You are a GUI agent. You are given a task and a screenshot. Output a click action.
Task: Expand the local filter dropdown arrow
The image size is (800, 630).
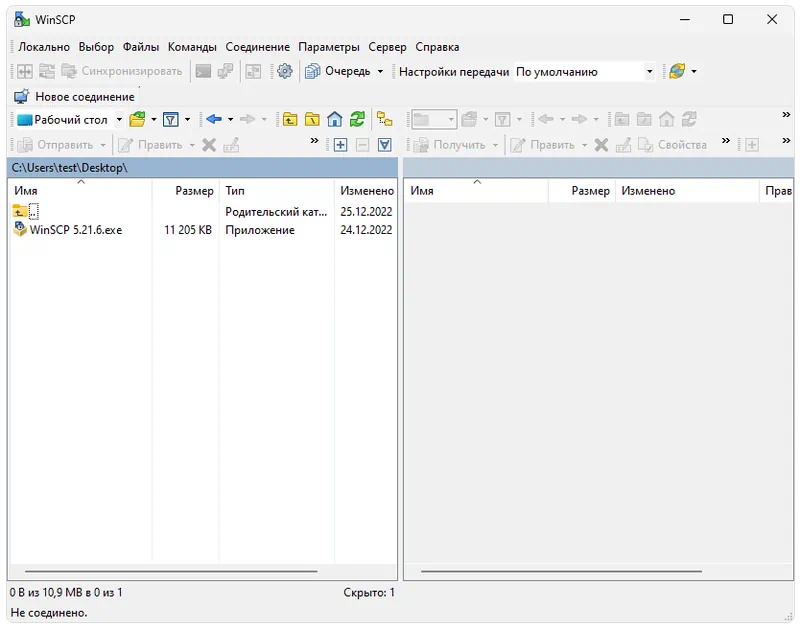(x=187, y=120)
